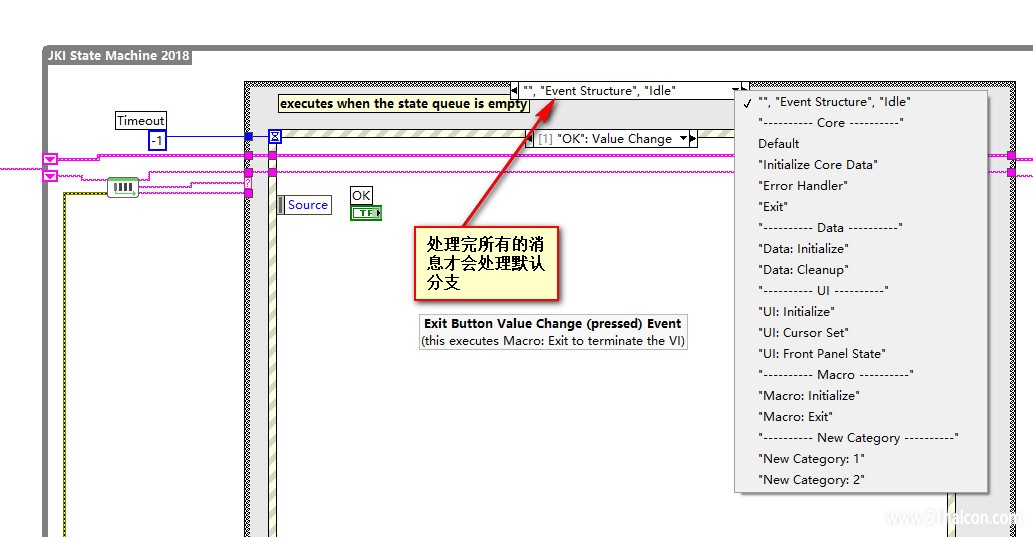Pick "UI: Front Panel State" case
Screen dimensions: 1033x537
pos(821,354)
